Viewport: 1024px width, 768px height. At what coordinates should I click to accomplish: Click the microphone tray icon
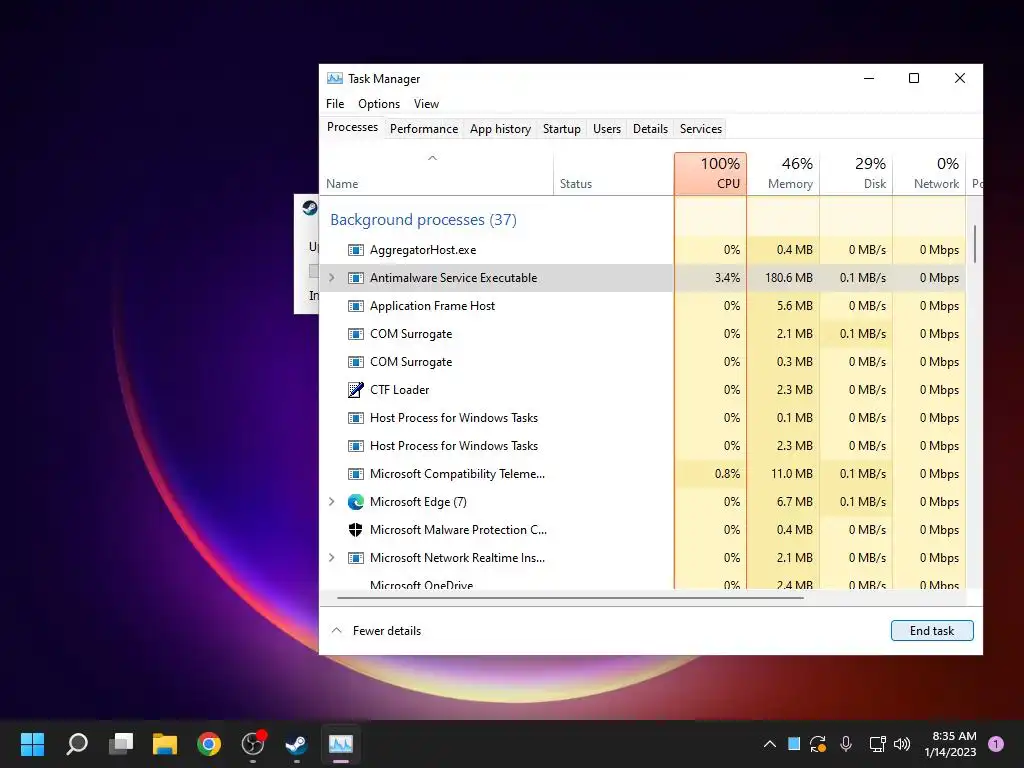coord(846,744)
